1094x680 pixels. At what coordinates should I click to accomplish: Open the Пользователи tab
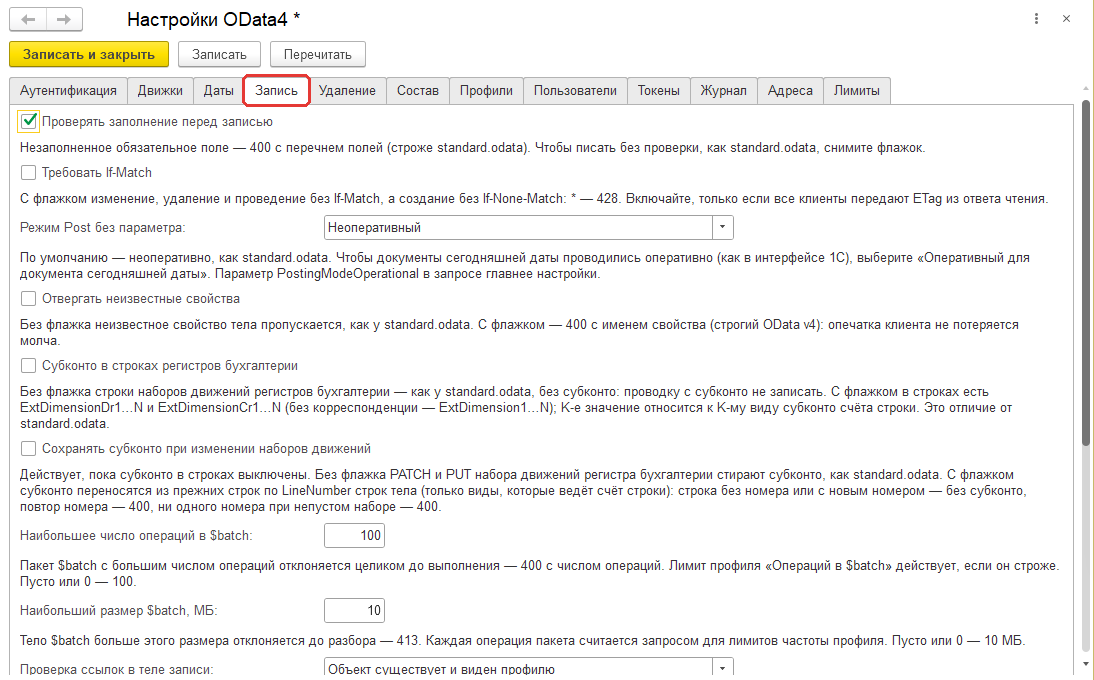[x=576, y=91]
